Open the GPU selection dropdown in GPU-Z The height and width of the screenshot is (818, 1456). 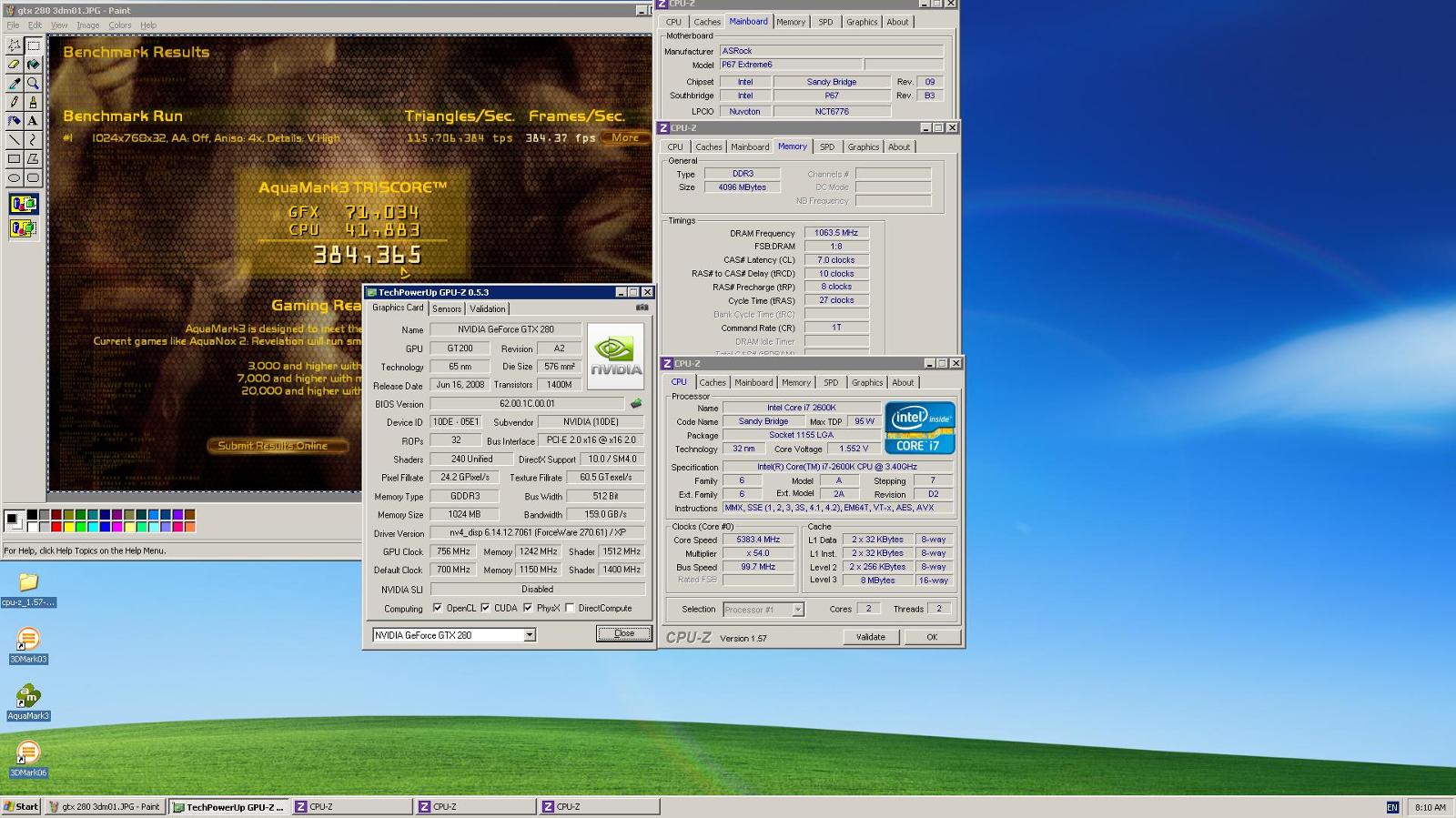530,635
